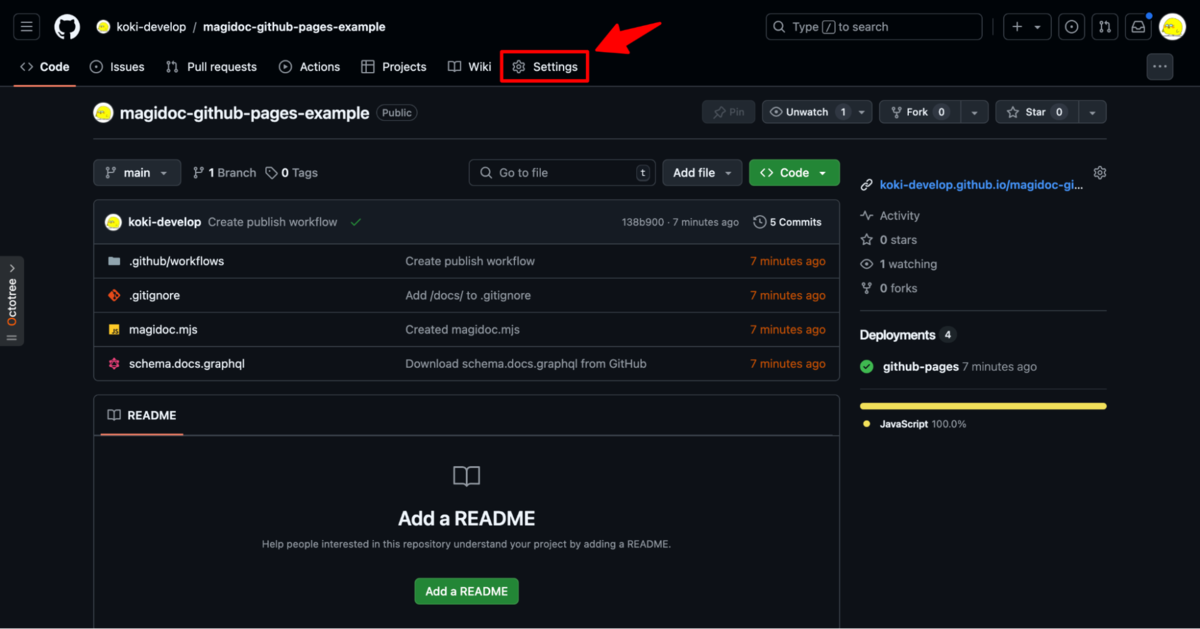
Task: Click the three-dot overflow menu button
Action: click(x=1159, y=67)
